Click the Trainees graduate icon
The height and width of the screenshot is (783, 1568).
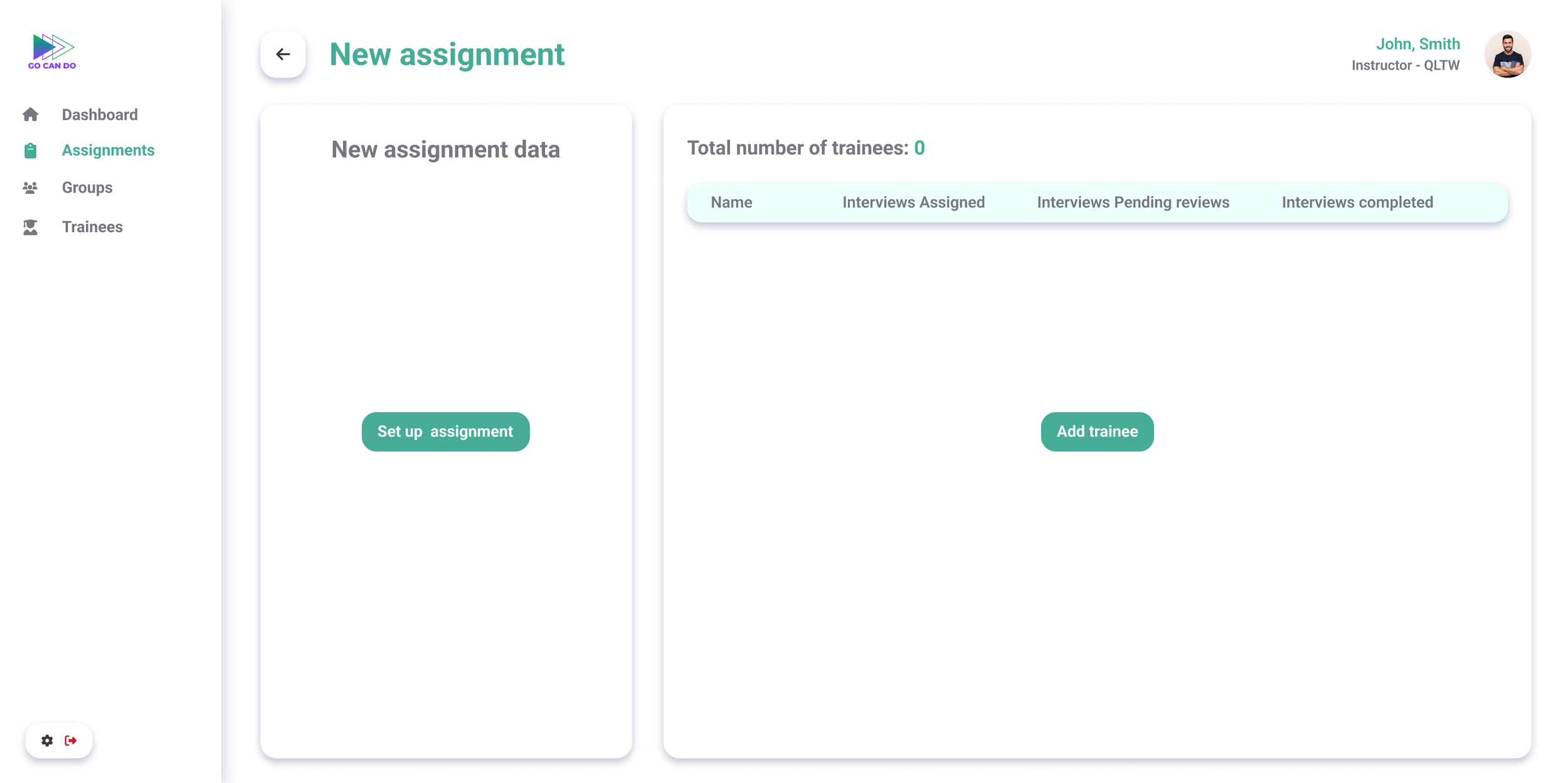[x=30, y=227]
